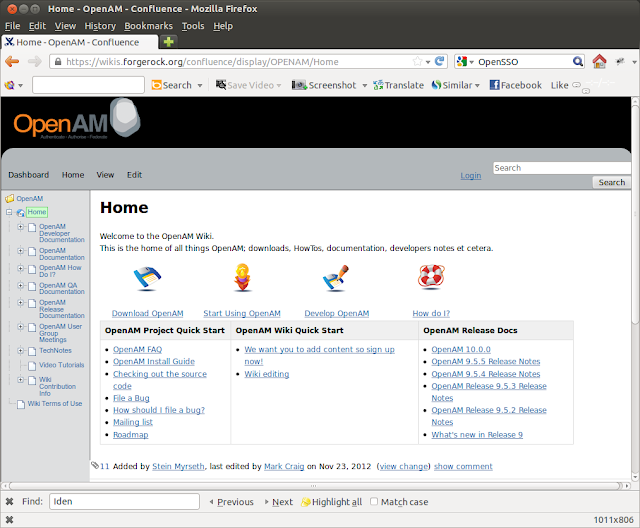The width and height of the screenshot is (640, 528).
Task: Expand the OpenAM Documentation tree node
Action: click(20, 251)
